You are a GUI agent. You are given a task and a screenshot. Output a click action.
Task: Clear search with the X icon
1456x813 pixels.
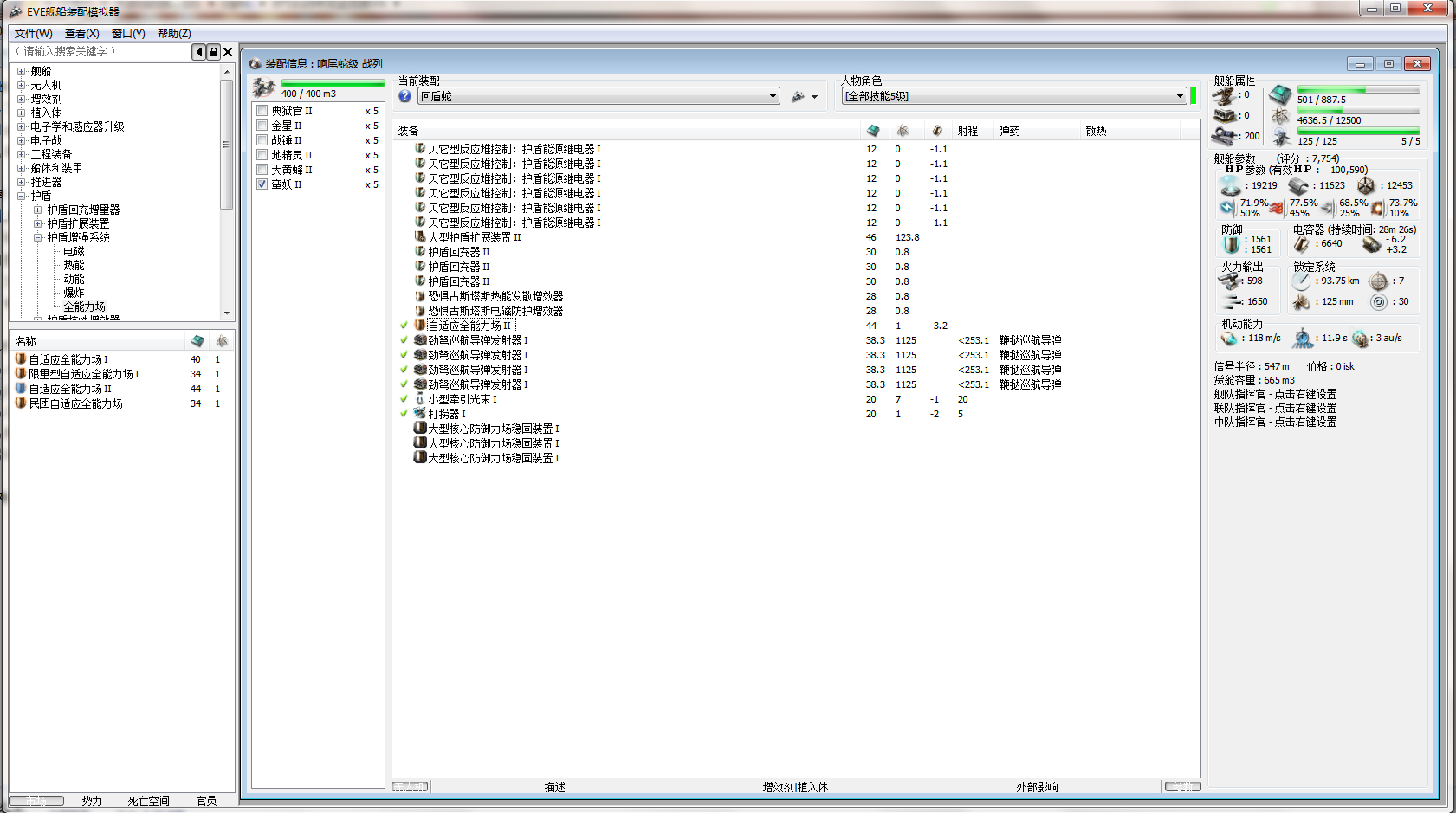[228, 52]
